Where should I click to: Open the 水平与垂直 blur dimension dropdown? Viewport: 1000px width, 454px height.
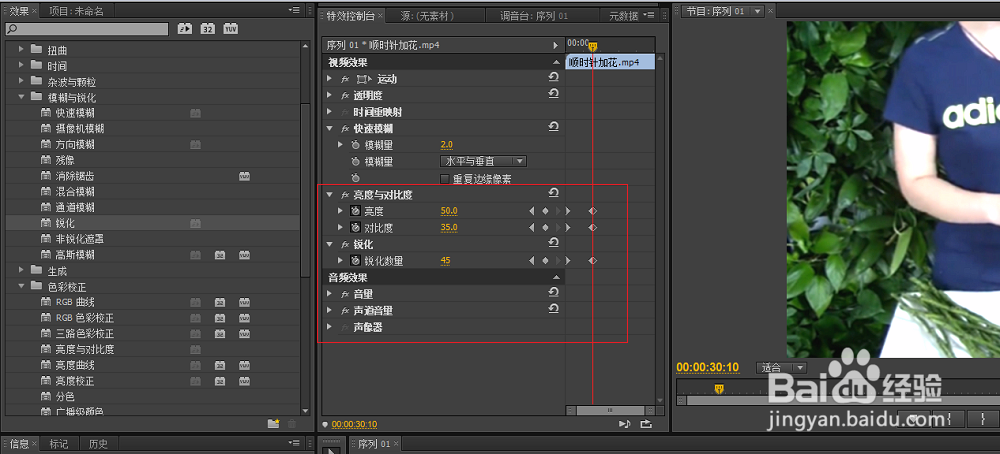[483, 161]
